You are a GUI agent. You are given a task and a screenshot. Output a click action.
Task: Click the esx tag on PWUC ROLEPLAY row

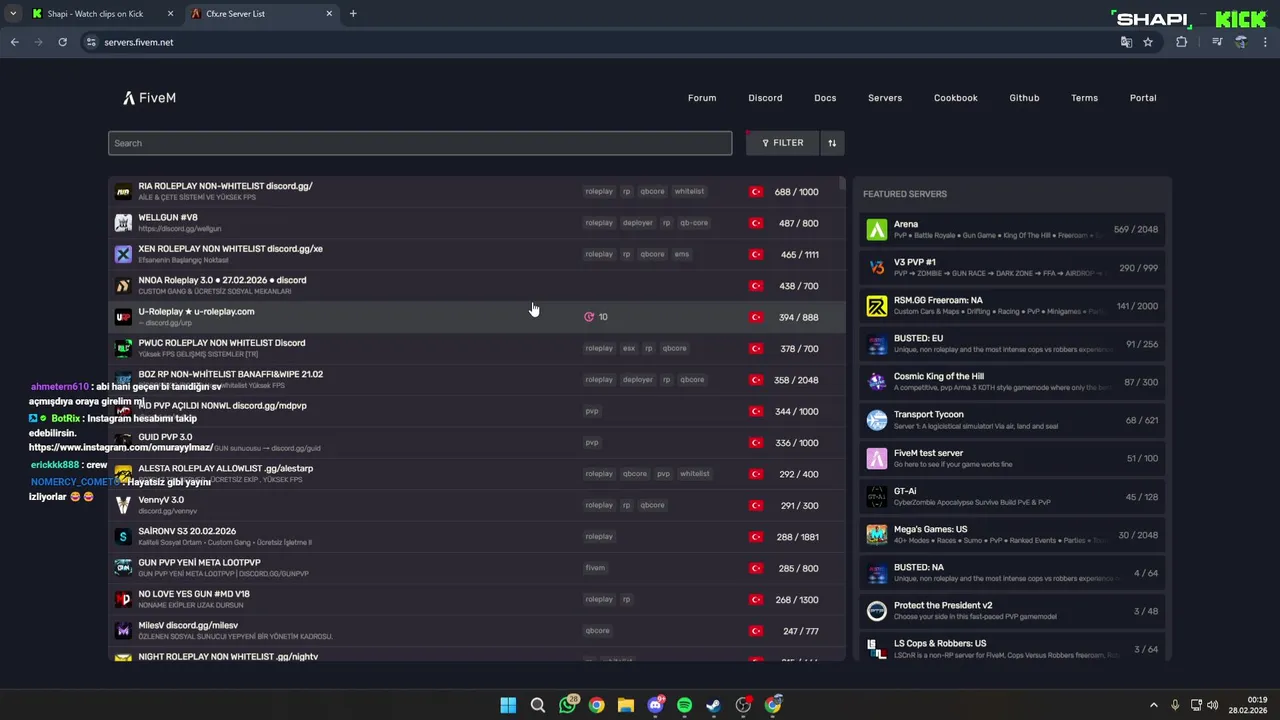click(629, 348)
